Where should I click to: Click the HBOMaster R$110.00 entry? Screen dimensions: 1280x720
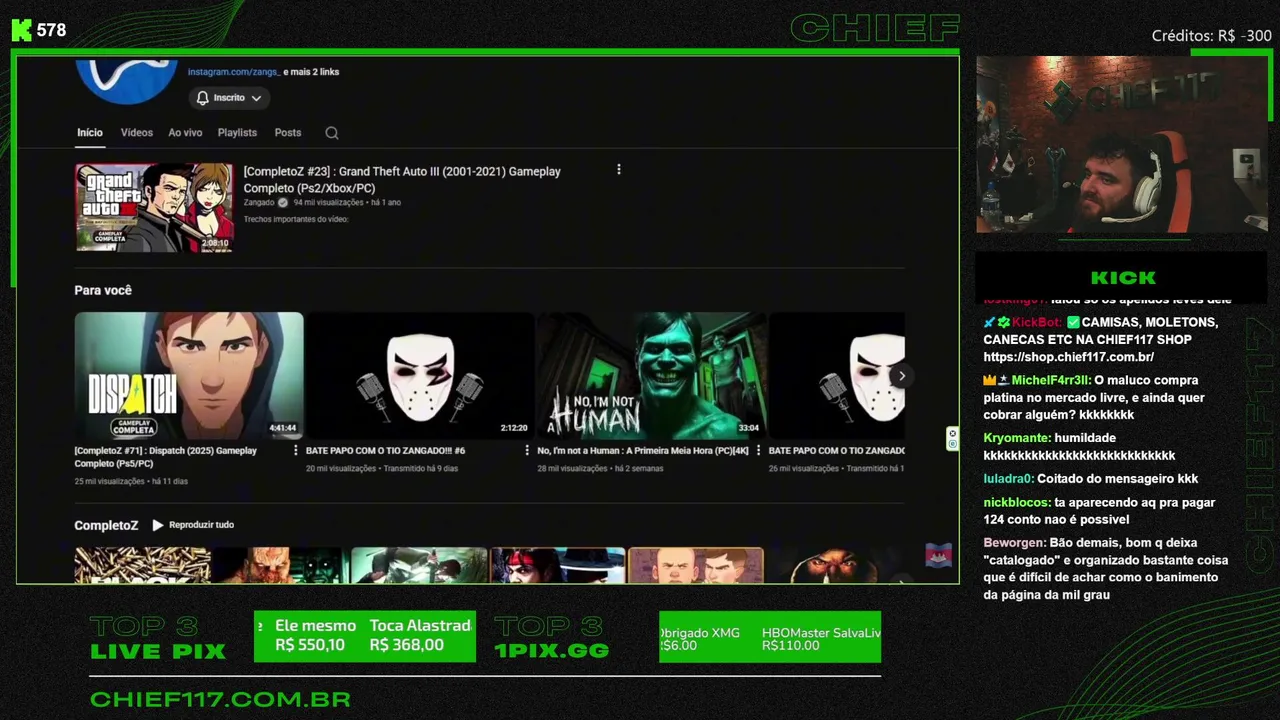[820, 639]
